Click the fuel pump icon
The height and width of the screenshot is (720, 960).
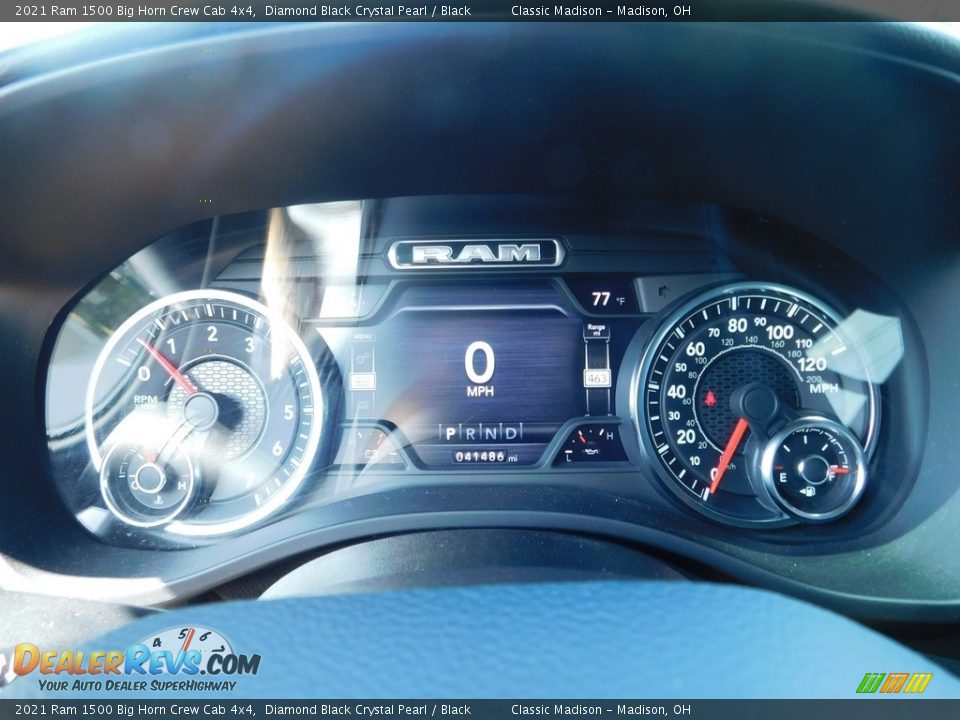tap(807, 490)
